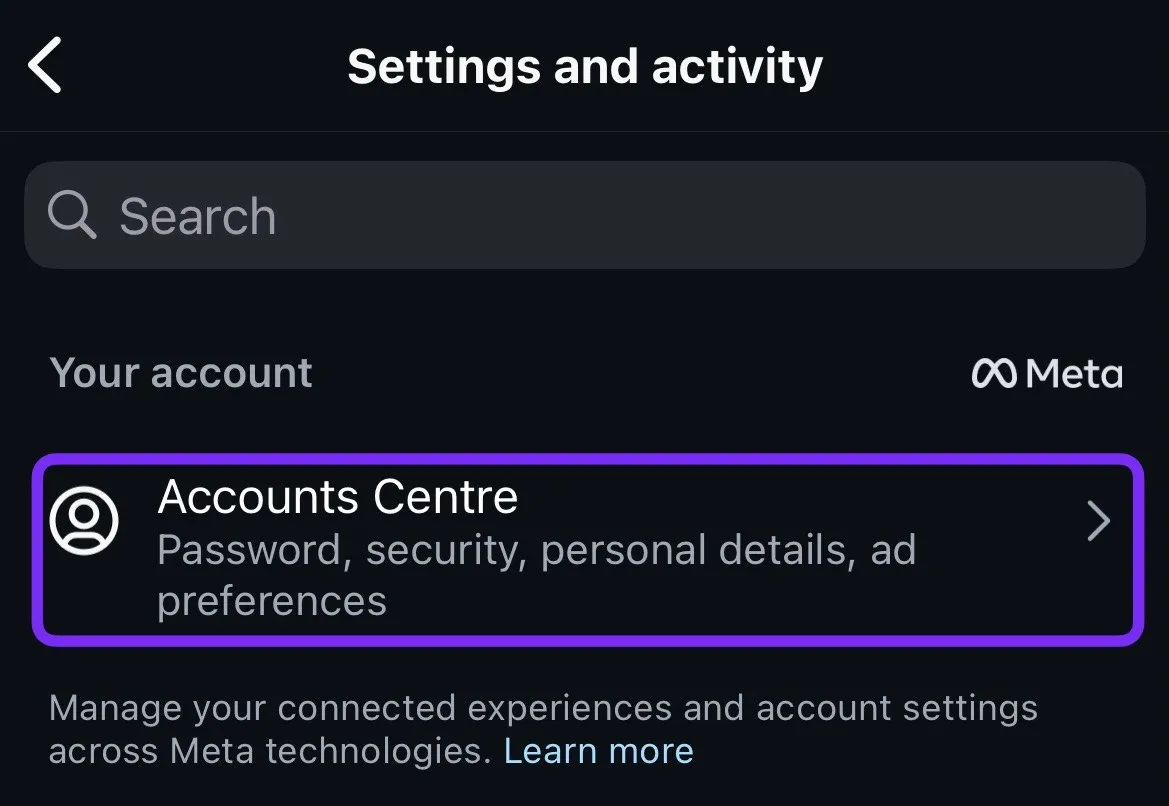Click the magnifying glass search icon
Viewport: 1169px width, 806px height.
pos(72,215)
